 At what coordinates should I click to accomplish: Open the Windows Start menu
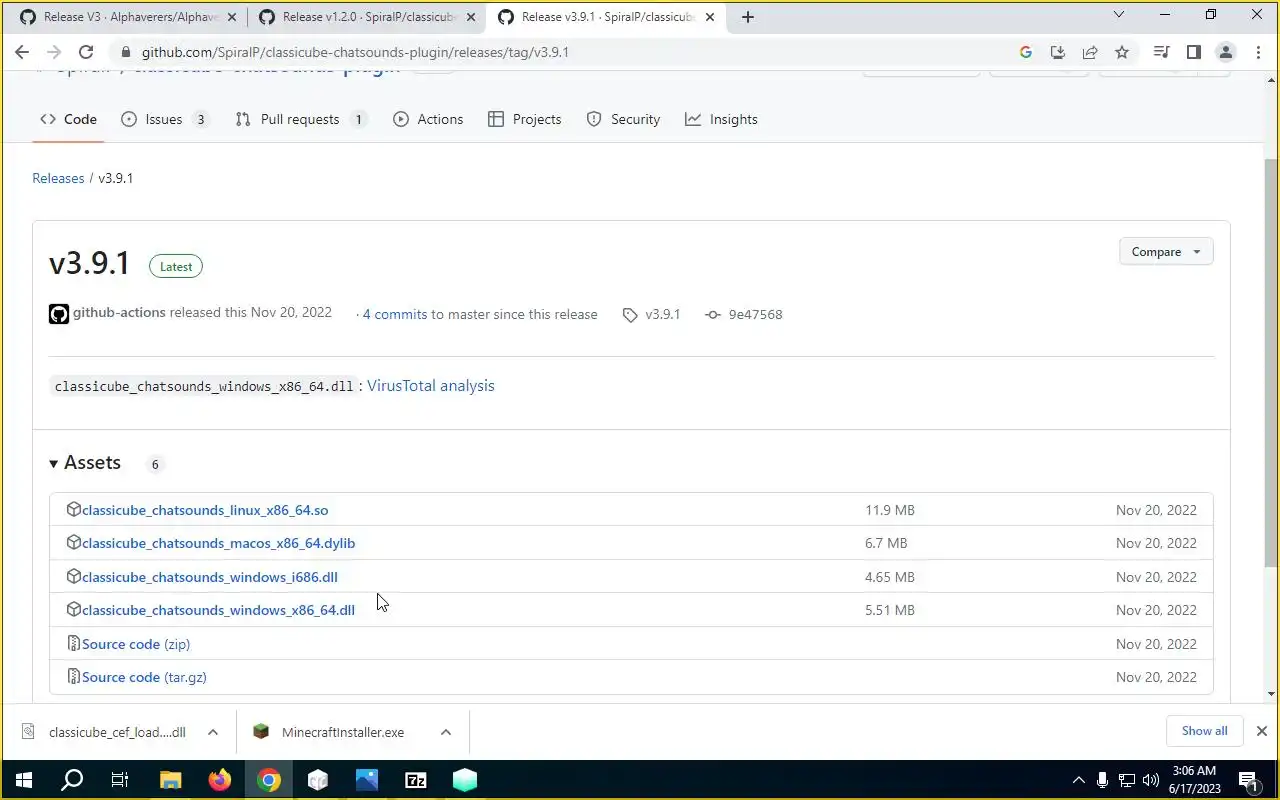tap(23, 780)
